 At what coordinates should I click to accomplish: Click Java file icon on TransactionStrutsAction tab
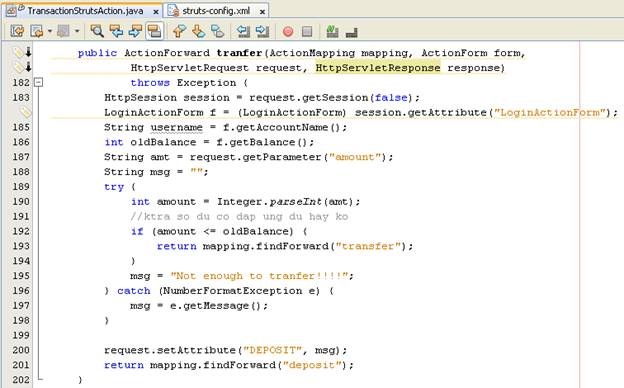[x=13, y=10]
